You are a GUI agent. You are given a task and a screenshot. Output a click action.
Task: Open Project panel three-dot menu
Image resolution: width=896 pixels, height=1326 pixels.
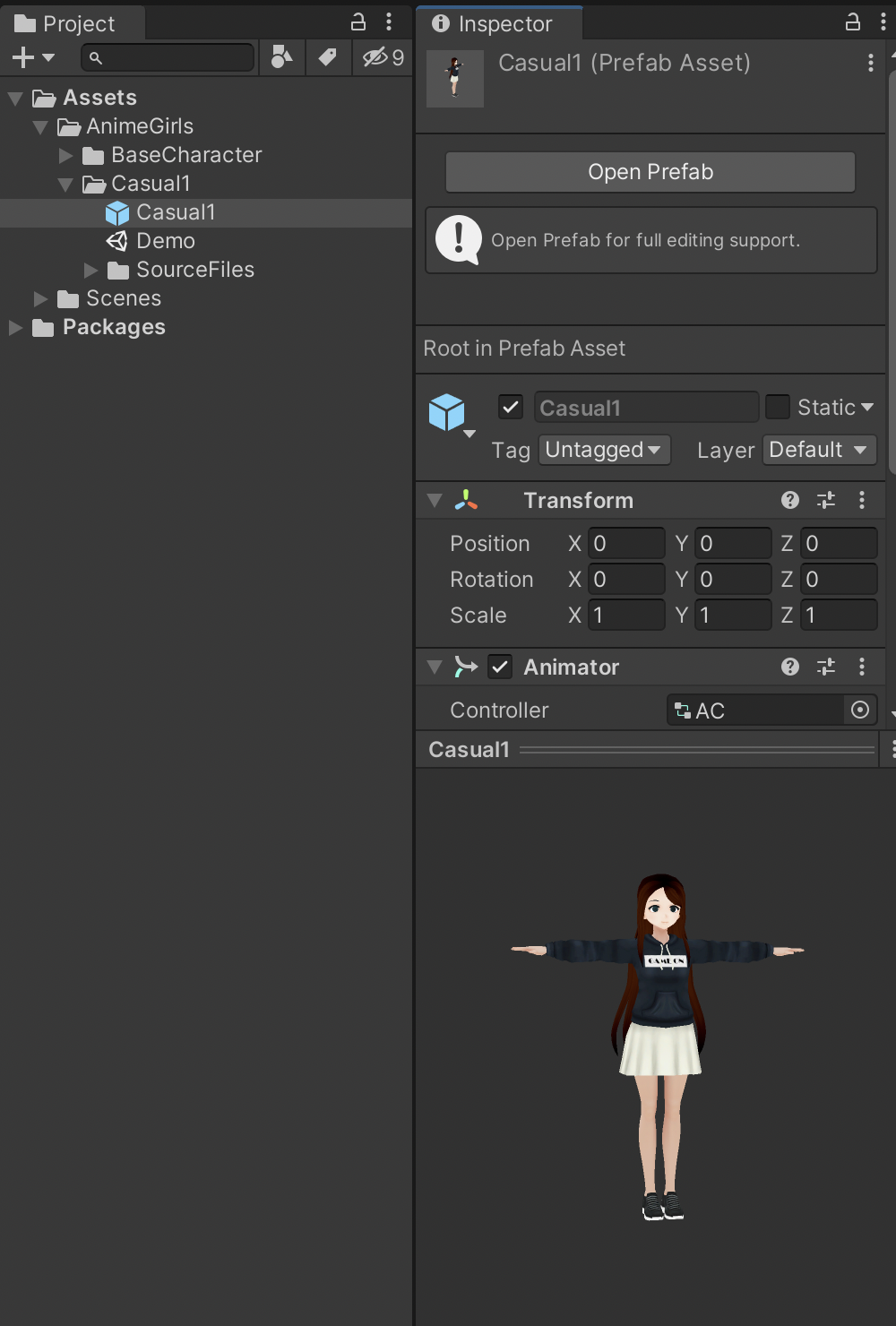389,22
